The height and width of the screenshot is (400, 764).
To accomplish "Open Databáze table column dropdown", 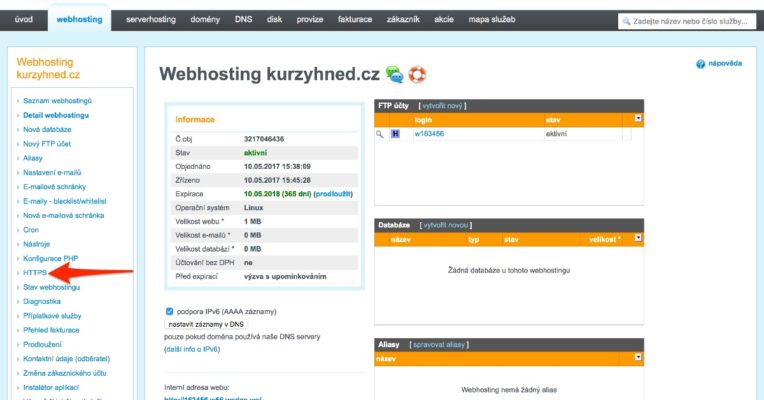I will pyautogui.click(x=638, y=238).
